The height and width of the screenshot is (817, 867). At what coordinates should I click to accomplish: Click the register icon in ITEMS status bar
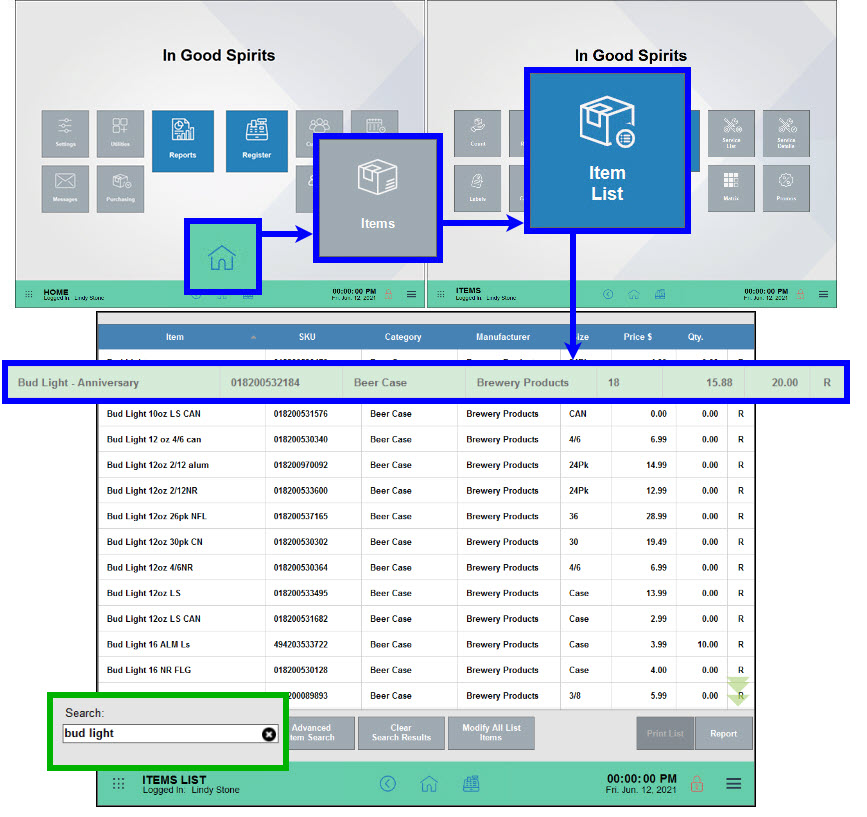pos(660,294)
